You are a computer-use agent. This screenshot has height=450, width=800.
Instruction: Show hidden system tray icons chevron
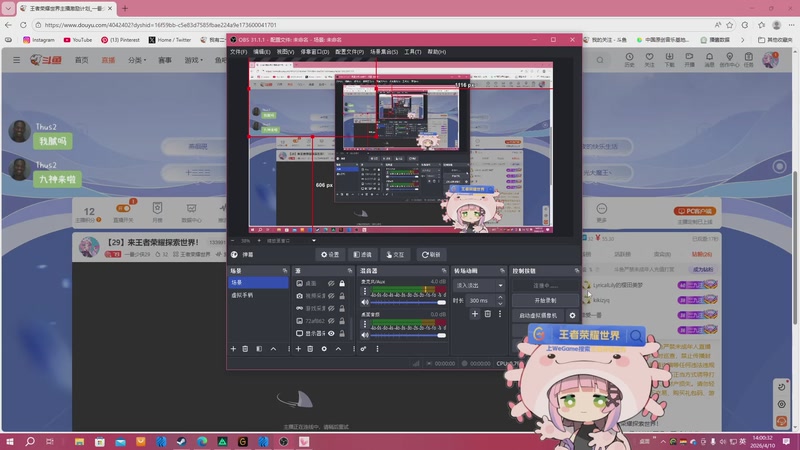tap(663, 441)
